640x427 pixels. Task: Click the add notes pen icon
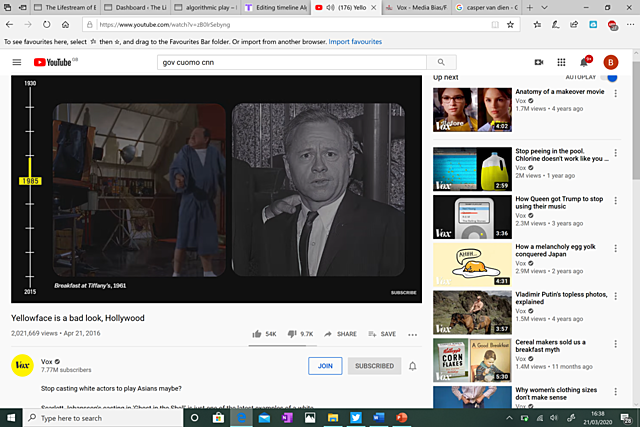(556, 24)
